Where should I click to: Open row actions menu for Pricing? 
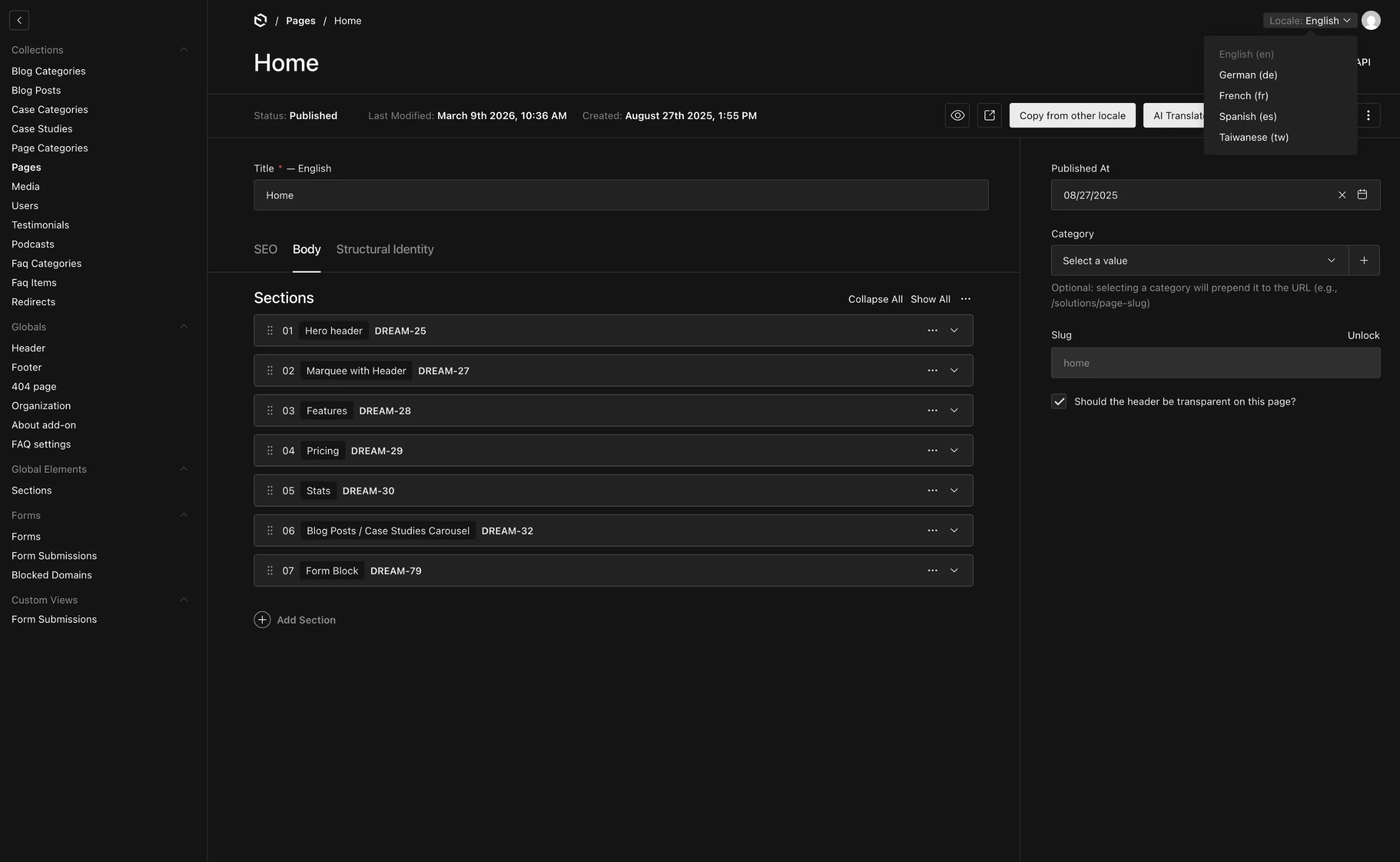coord(932,450)
